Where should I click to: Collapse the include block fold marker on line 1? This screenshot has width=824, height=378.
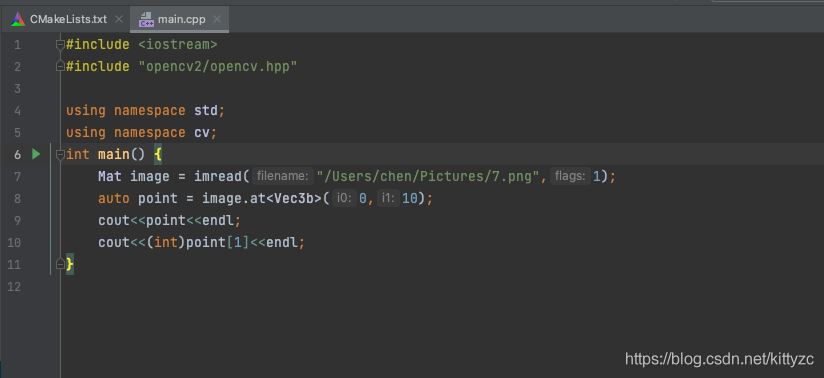60,45
